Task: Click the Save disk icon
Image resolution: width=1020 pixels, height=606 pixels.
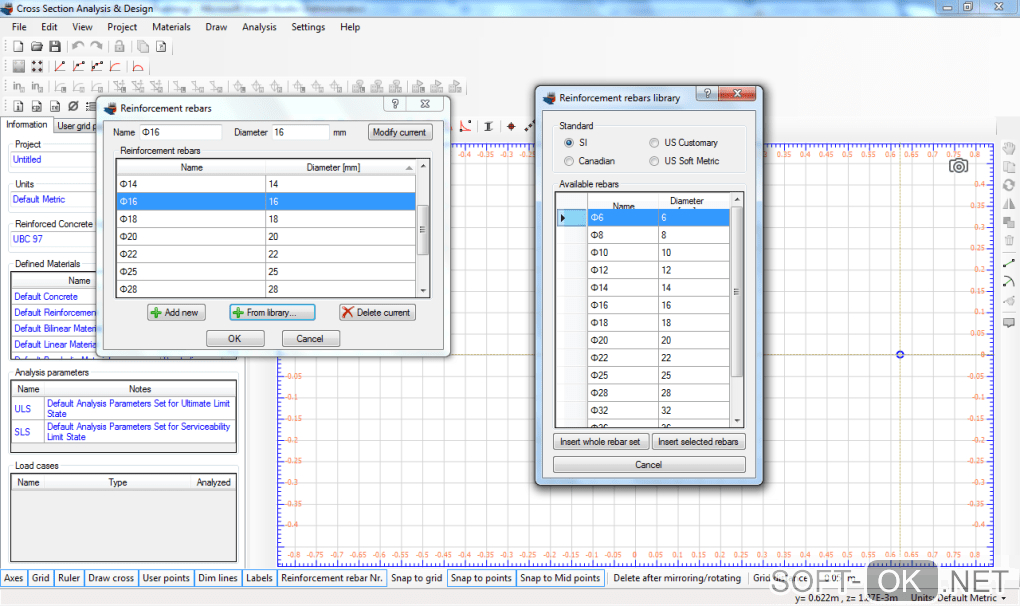Action: pos(54,46)
